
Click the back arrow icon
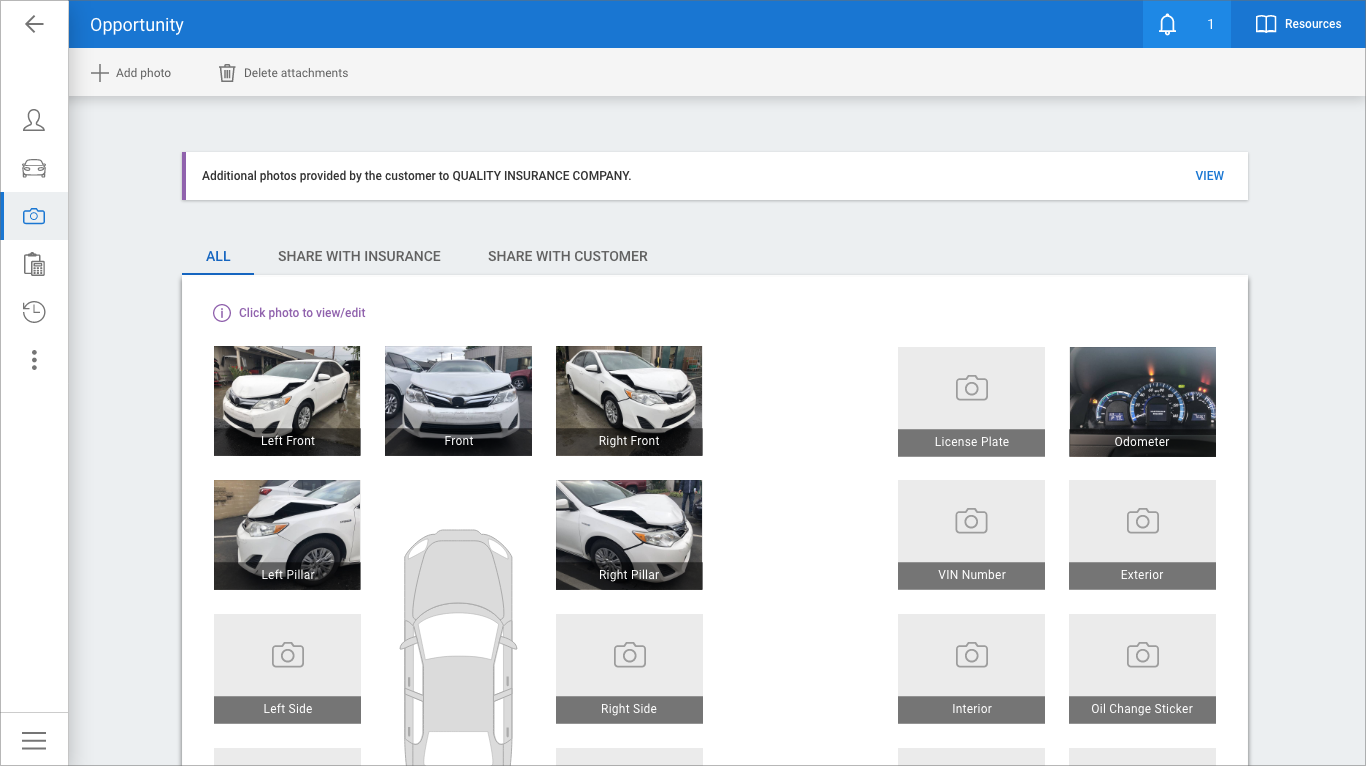point(34,24)
